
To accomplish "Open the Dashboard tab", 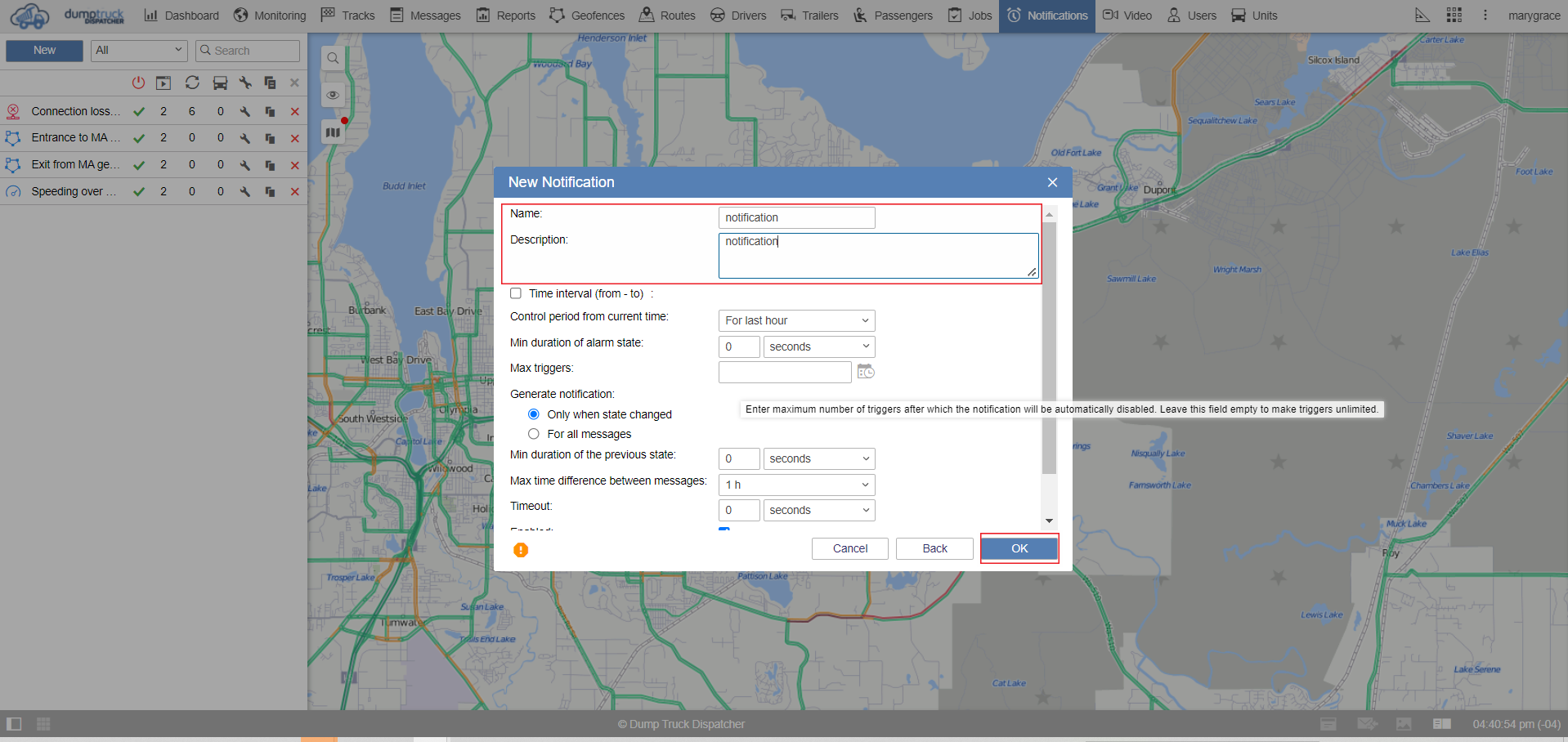I will point(181,16).
